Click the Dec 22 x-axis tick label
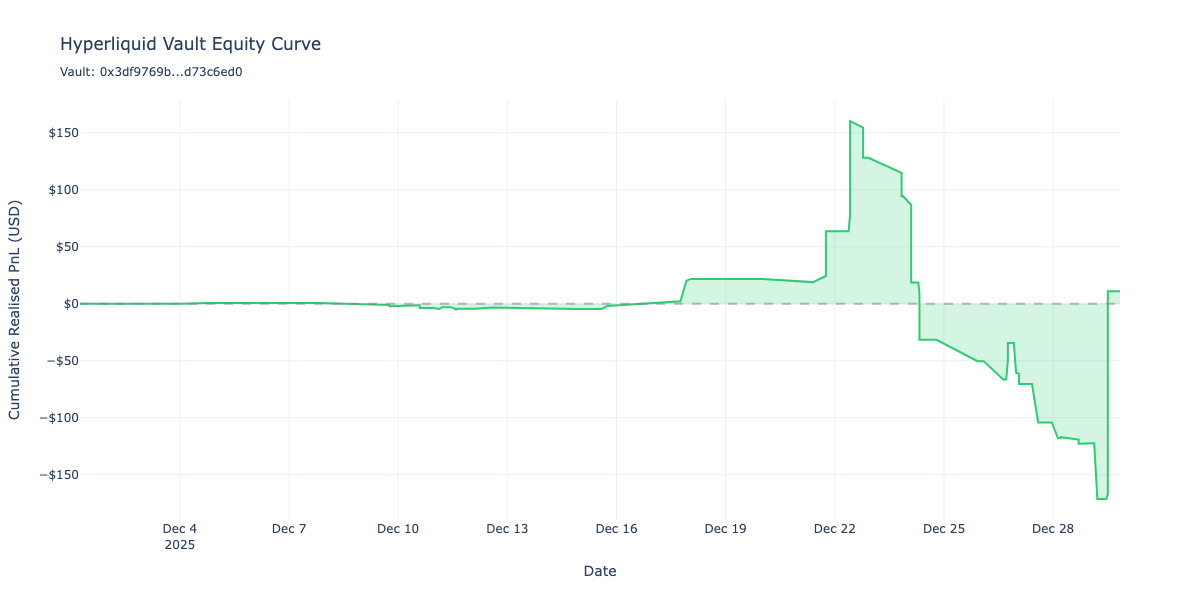Image resolution: width=1200 pixels, height=600 pixels. click(835, 529)
